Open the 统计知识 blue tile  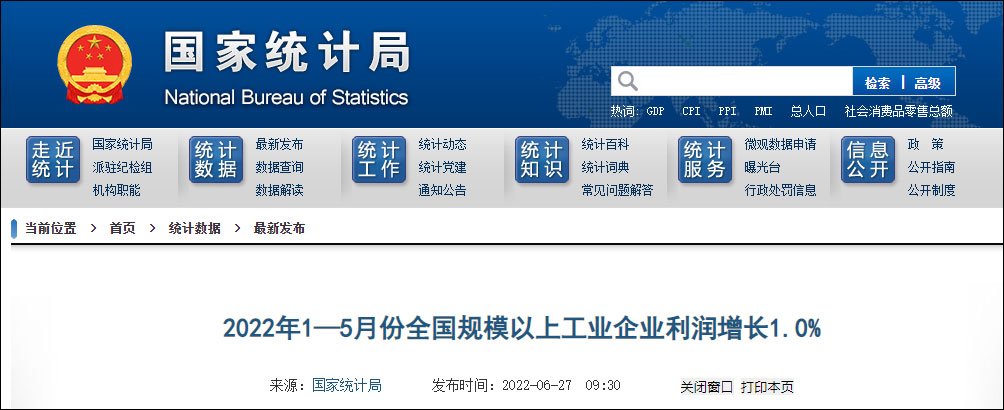point(542,160)
